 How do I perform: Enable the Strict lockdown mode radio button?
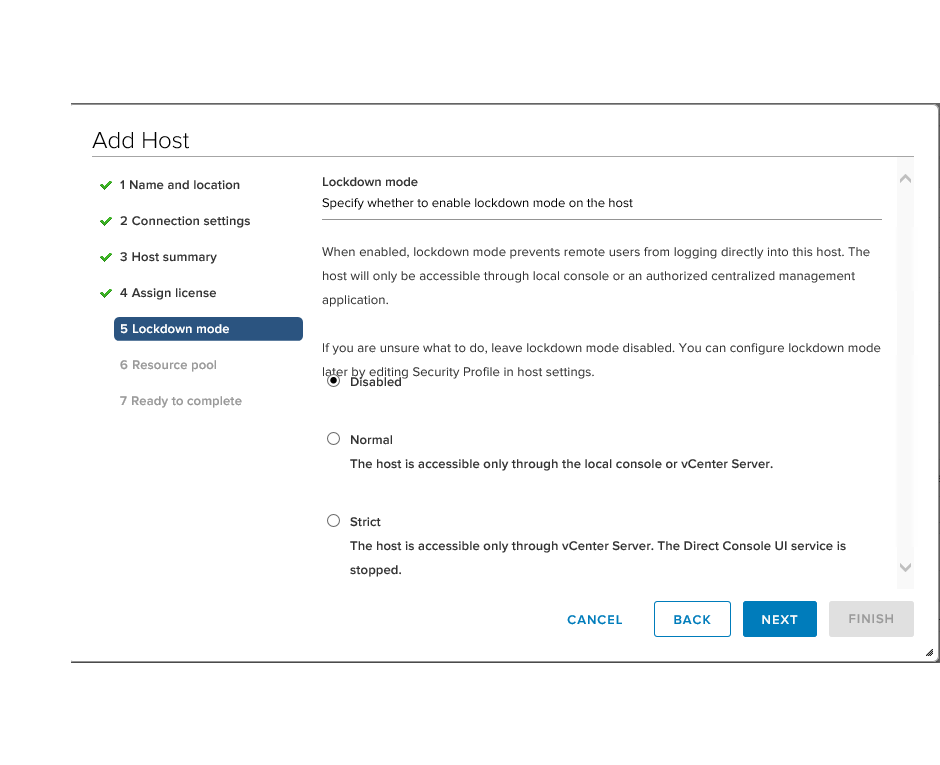(x=334, y=521)
